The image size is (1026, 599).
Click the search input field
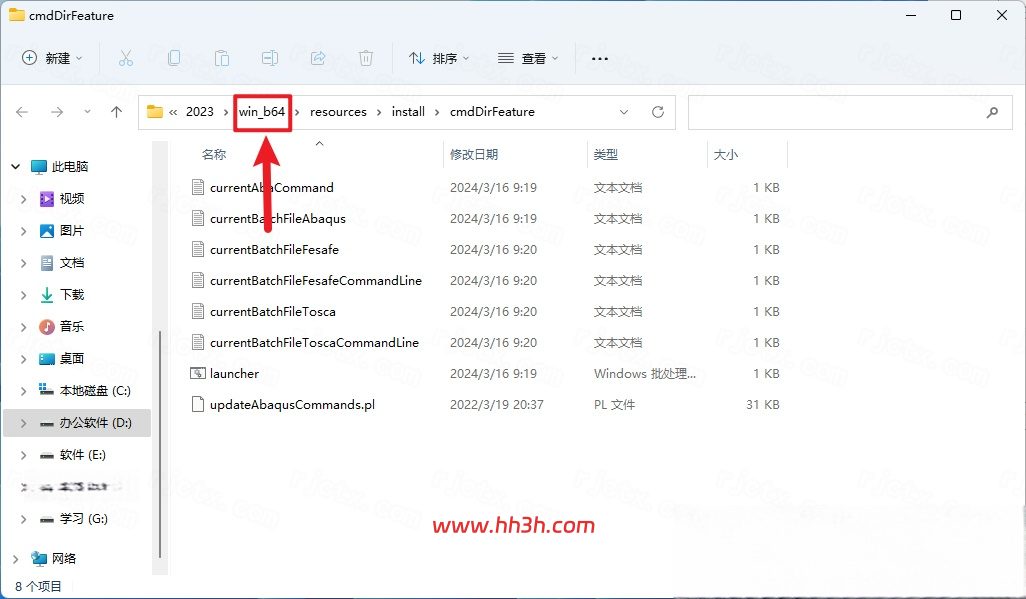(x=850, y=112)
